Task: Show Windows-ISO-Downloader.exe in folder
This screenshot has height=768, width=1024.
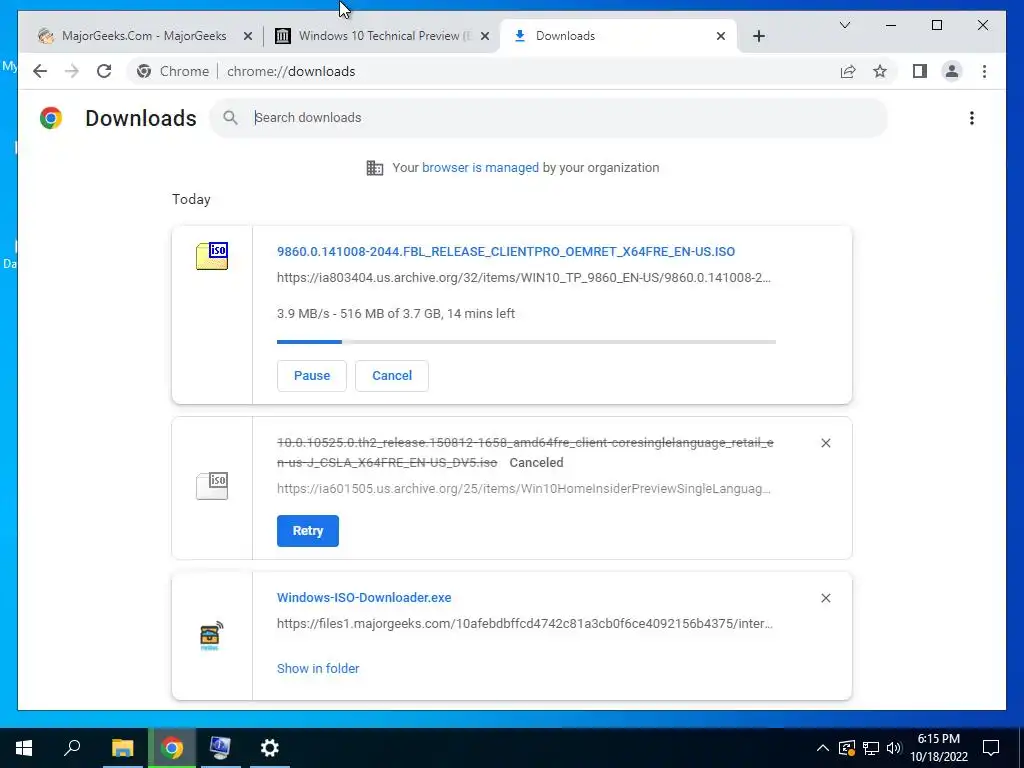Action: click(x=318, y=668)
